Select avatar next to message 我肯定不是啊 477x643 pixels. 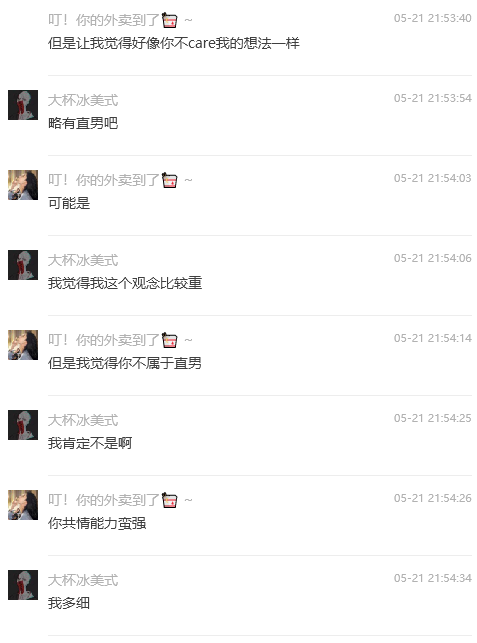[x=23, y=425]
